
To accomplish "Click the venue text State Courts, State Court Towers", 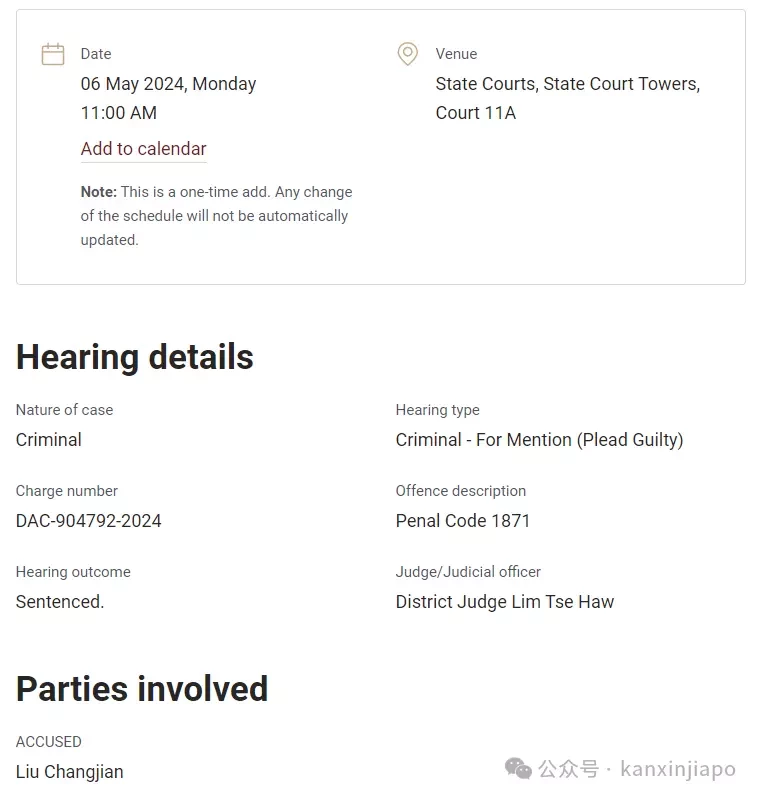I will 568,84.
